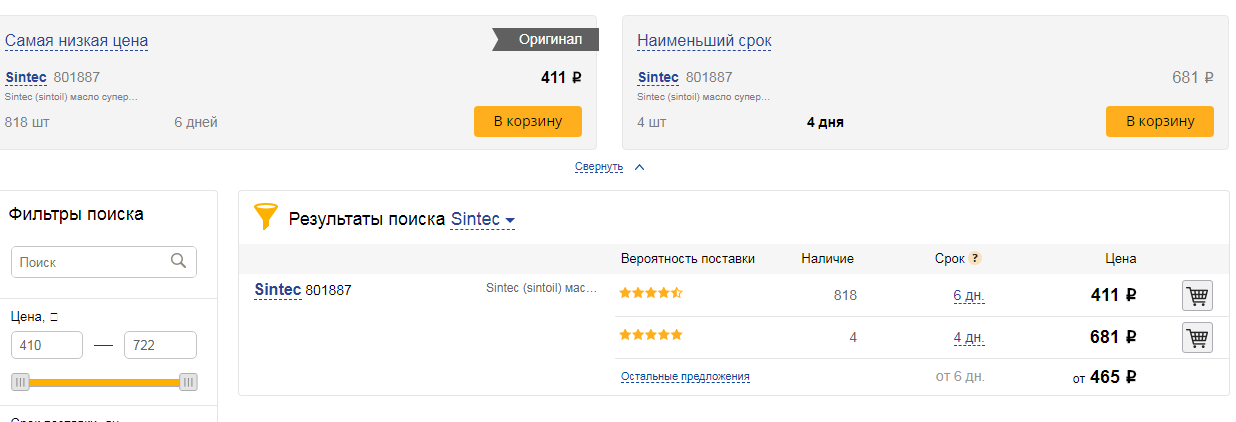Click the magnifier icon in filter search

click(x=179, y=261)
